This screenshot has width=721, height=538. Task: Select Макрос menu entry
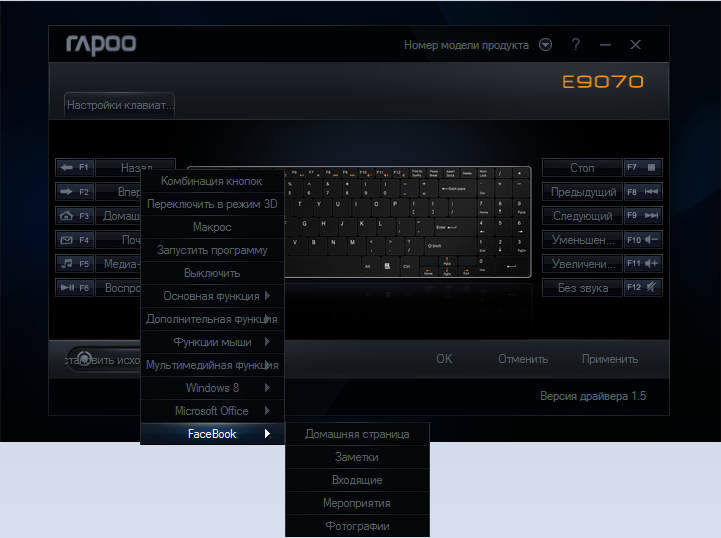click(212, 227)
